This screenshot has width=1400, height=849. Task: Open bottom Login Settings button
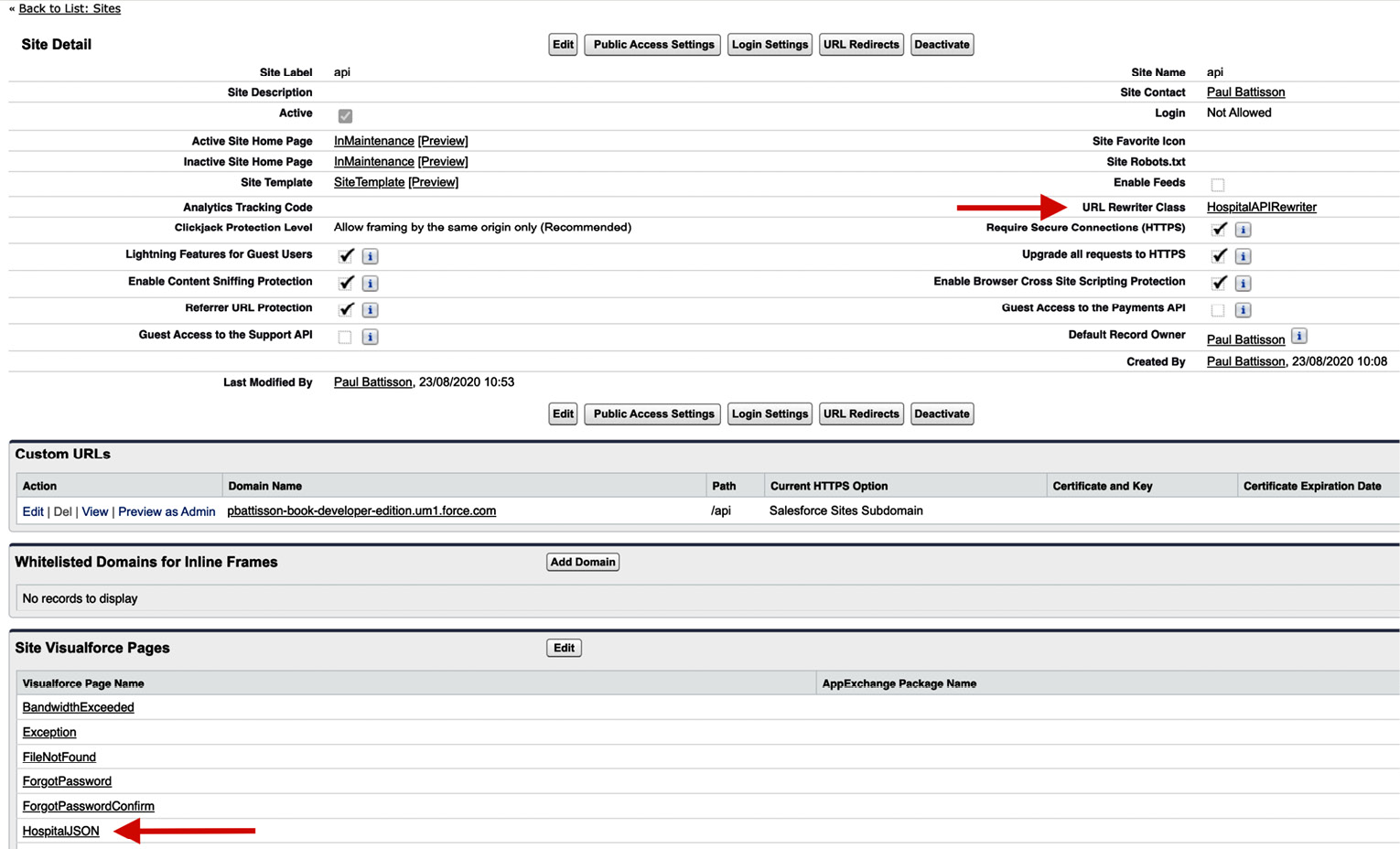click(770, 414)
